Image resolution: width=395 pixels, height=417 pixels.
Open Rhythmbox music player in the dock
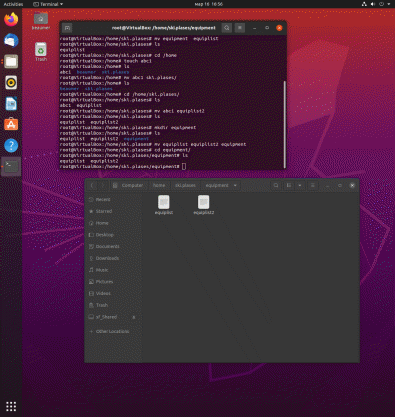click(11, 83)
